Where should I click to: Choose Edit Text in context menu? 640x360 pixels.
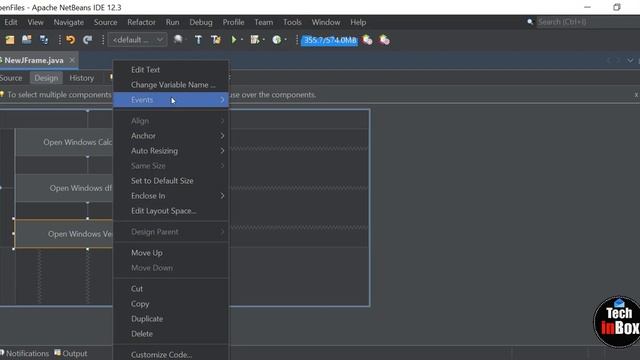[171, 70]
